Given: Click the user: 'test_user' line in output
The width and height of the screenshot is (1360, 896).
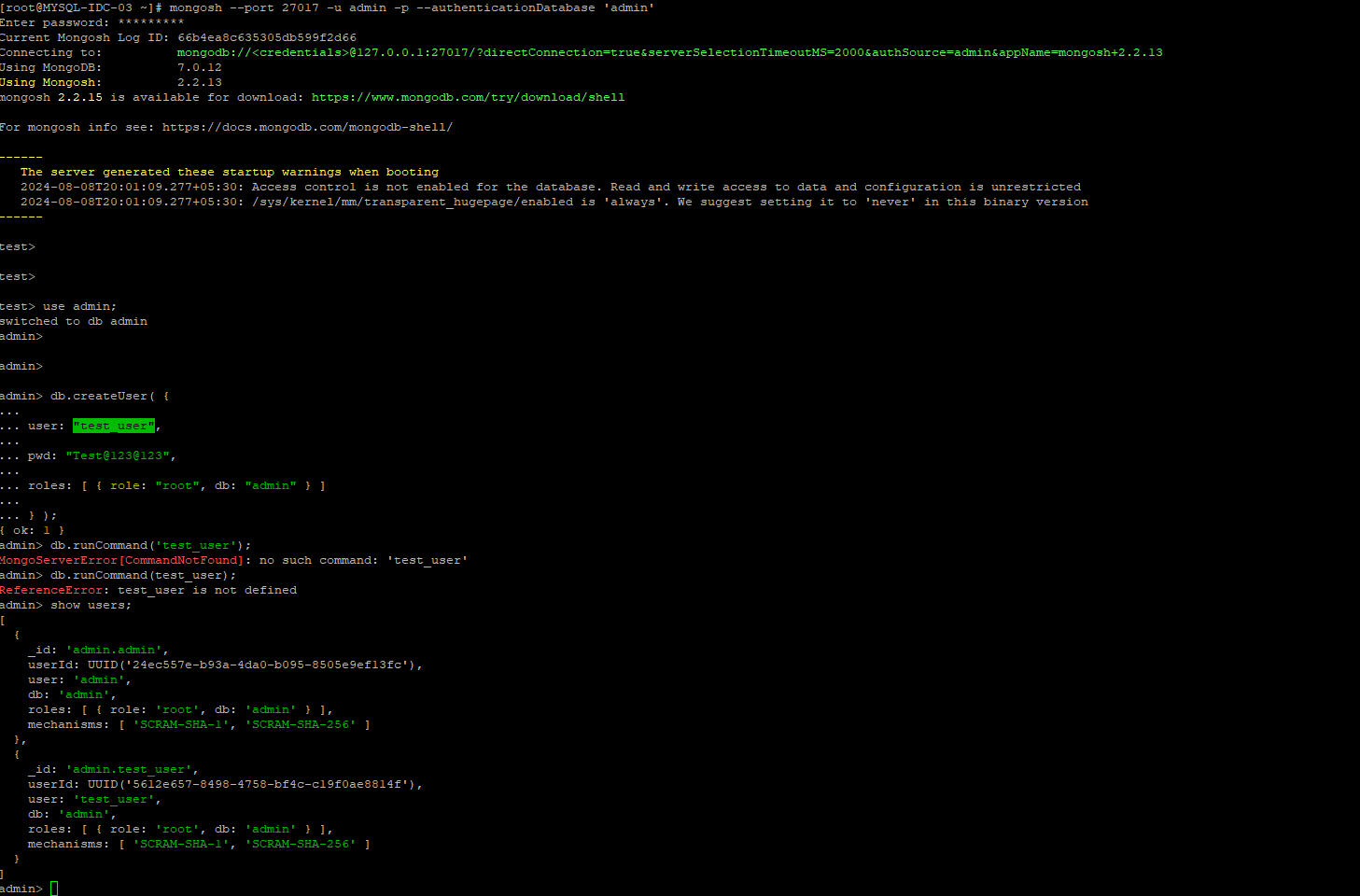Looking at the screenshot, I should coord(95,799).
